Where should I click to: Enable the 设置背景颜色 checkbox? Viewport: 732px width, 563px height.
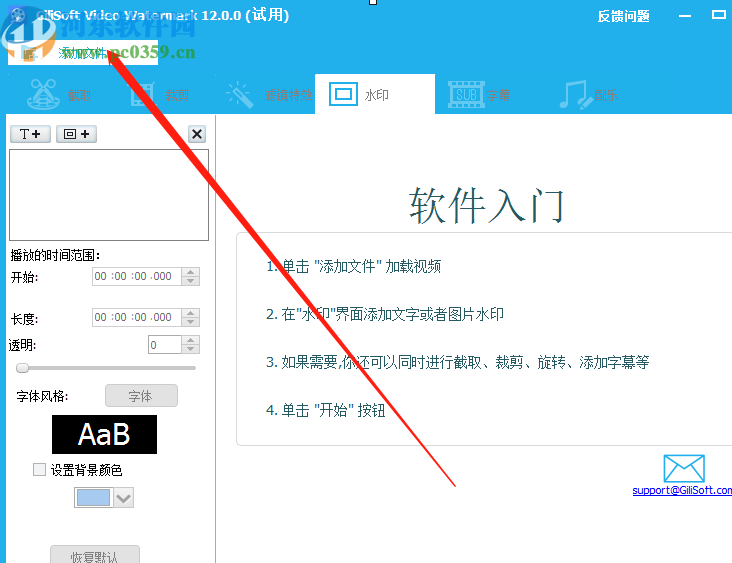click(39, 470)
